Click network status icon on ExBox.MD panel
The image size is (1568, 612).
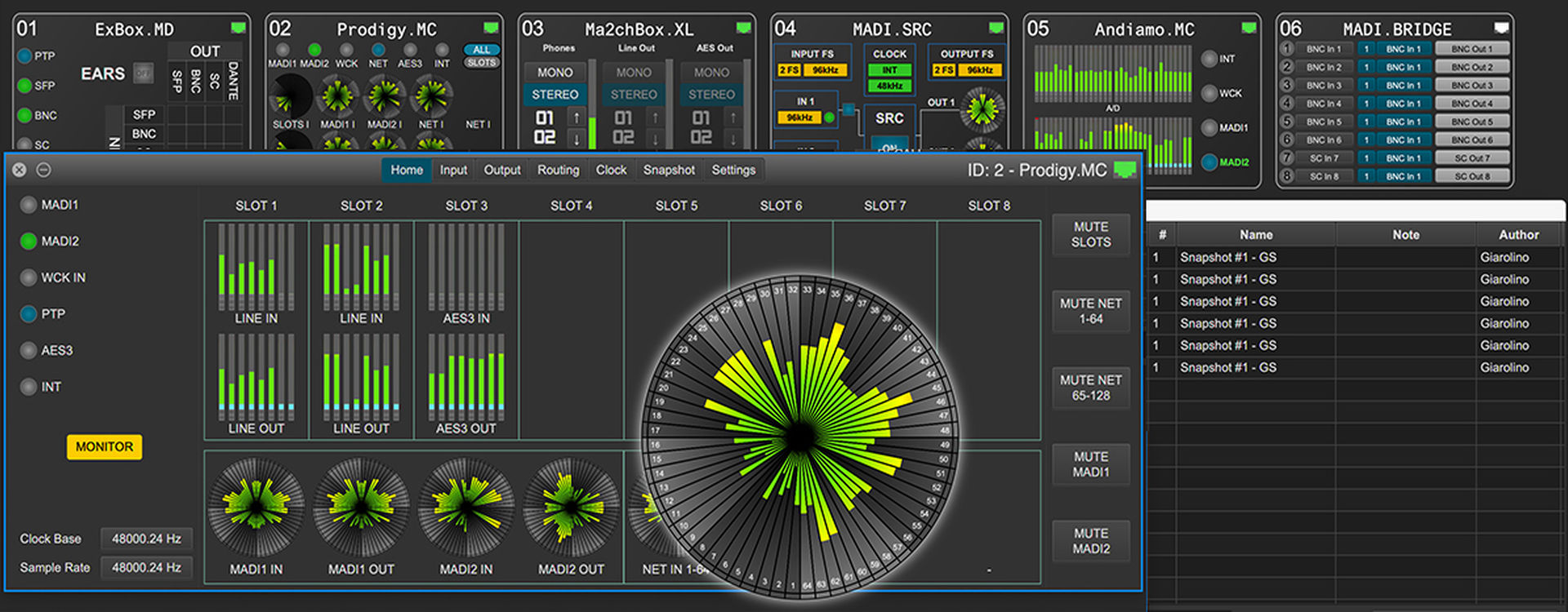click(238, 28)
